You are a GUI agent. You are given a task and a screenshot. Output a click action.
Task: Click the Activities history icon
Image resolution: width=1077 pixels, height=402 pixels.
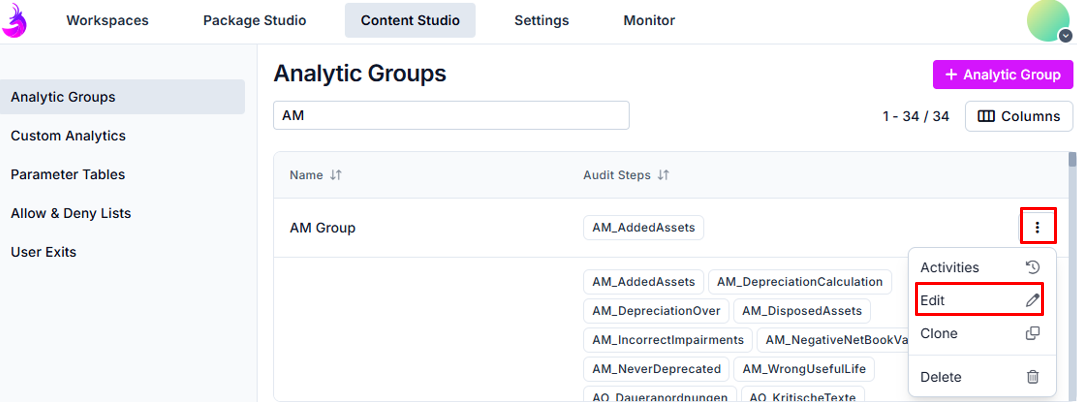point(1033,267)
